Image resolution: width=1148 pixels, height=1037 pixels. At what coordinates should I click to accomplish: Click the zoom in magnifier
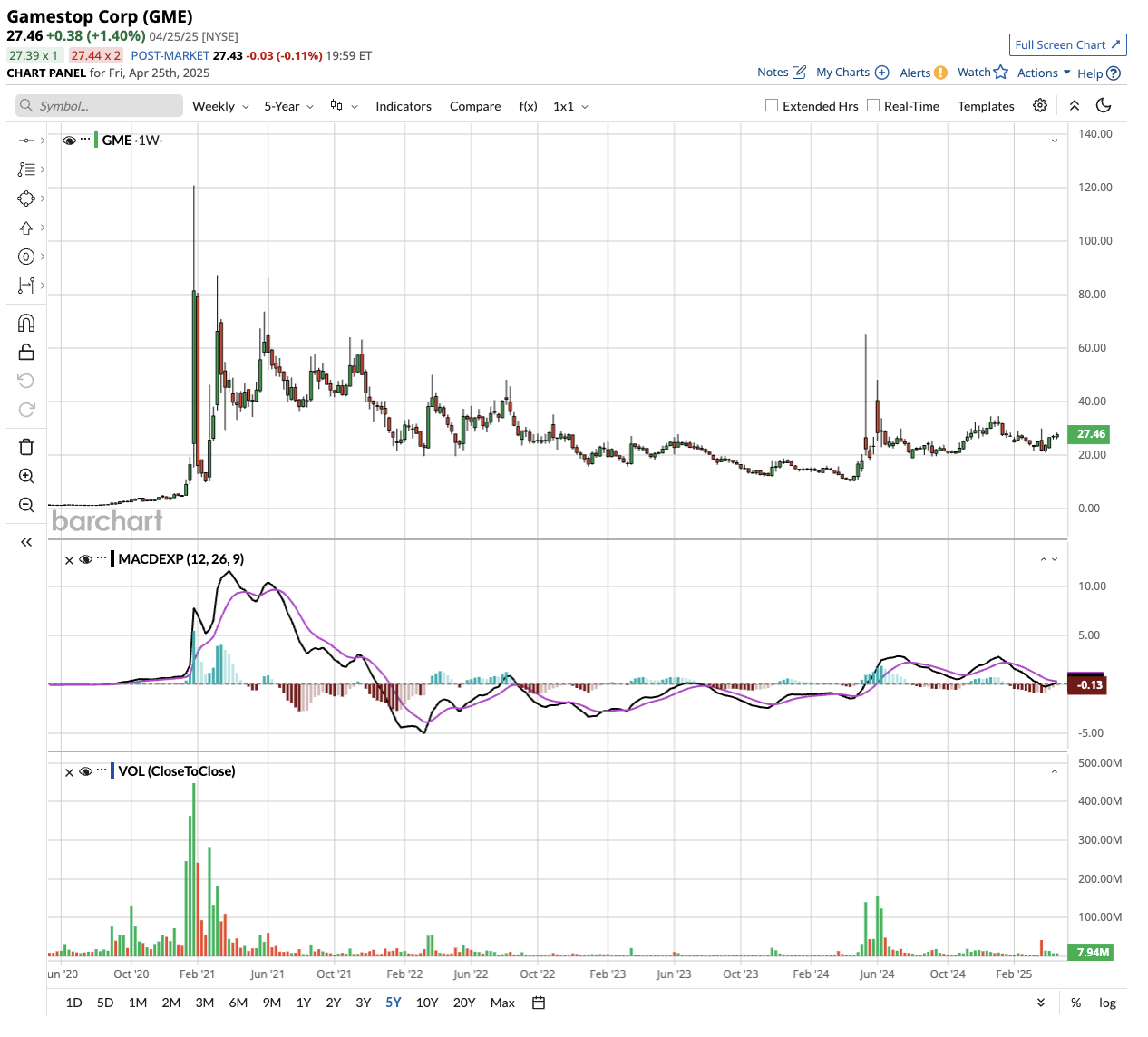pos(26,476)
